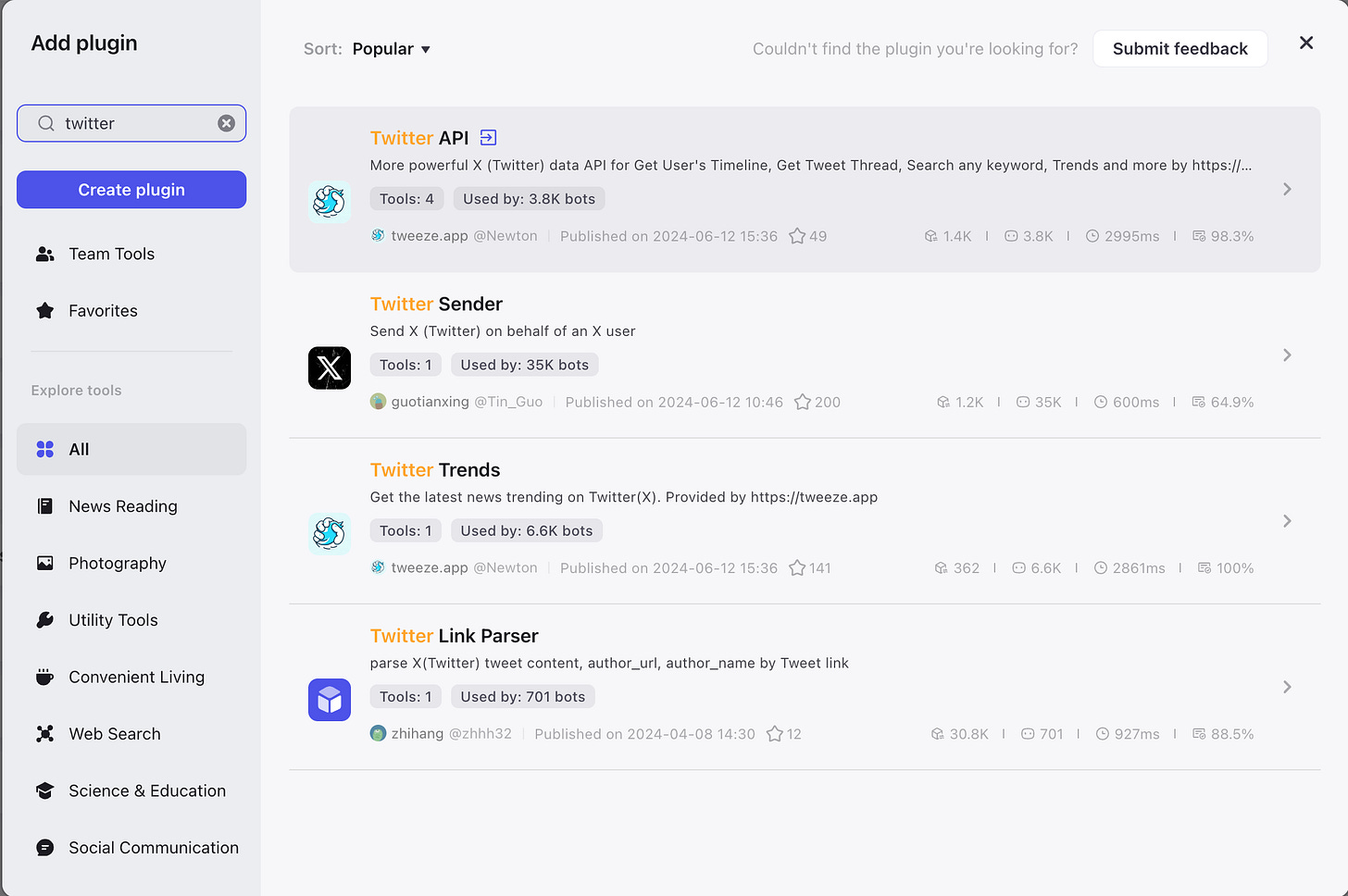Select the Social Communication category
Image resolution: width=1348 pixels, height=896 pixels.
pyautogui.click(x=131, y=848)
